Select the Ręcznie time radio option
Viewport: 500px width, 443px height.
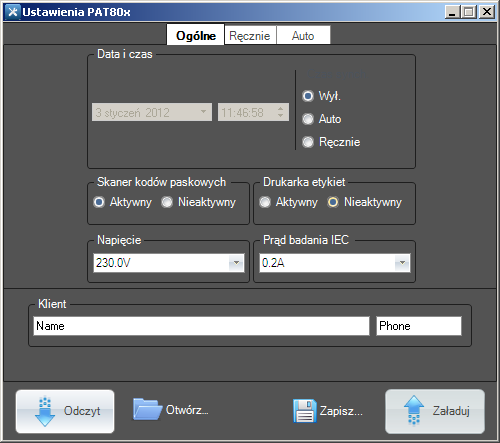[308, 142]
